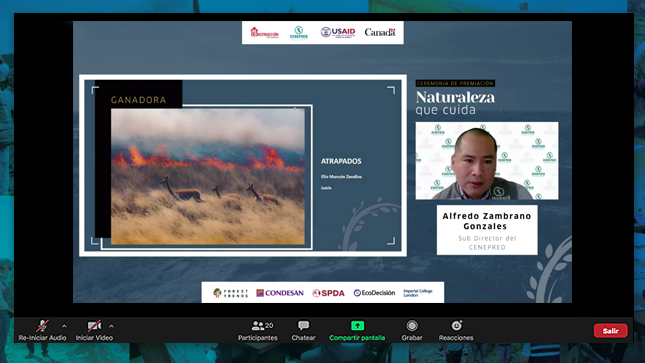Image resolution: width=645 pixels, height=363 pixels.
Task: Open the Reacciones emoji icon
Action: [x=456, y=326]
